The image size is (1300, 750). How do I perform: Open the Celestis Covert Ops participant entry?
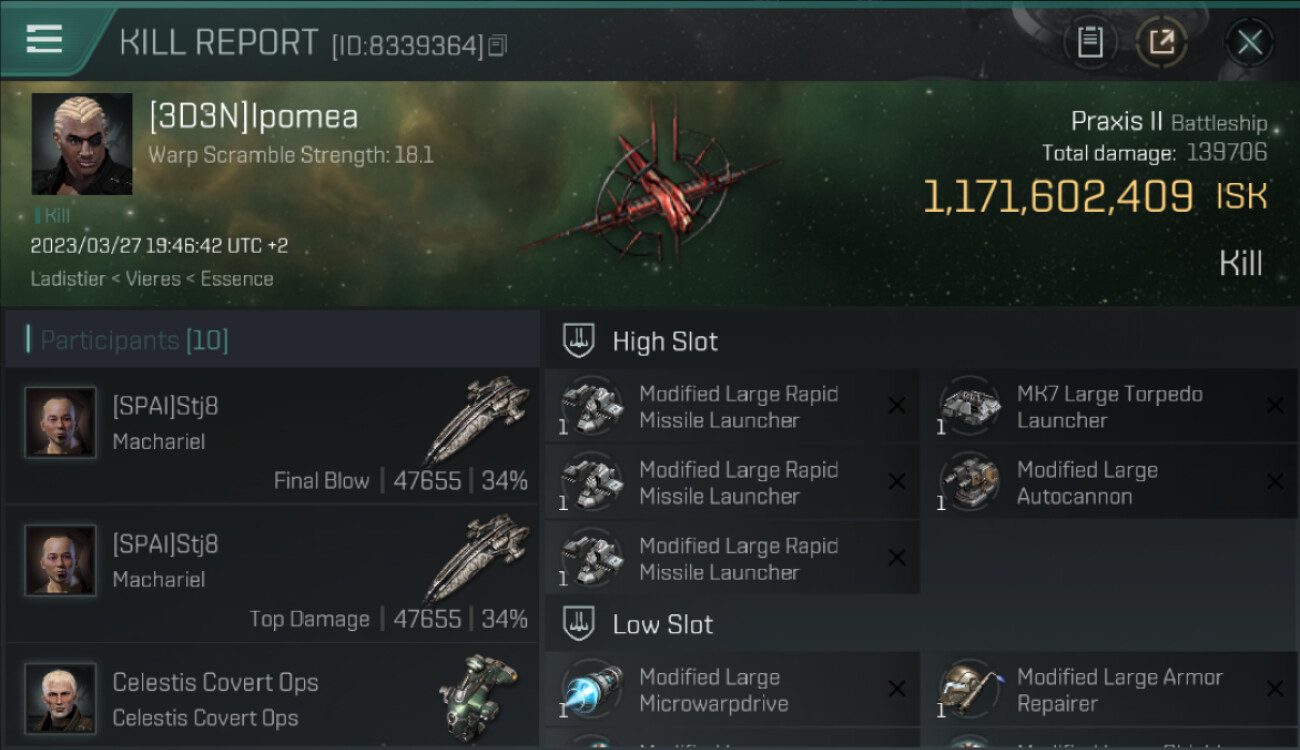[x=272, y=698]
